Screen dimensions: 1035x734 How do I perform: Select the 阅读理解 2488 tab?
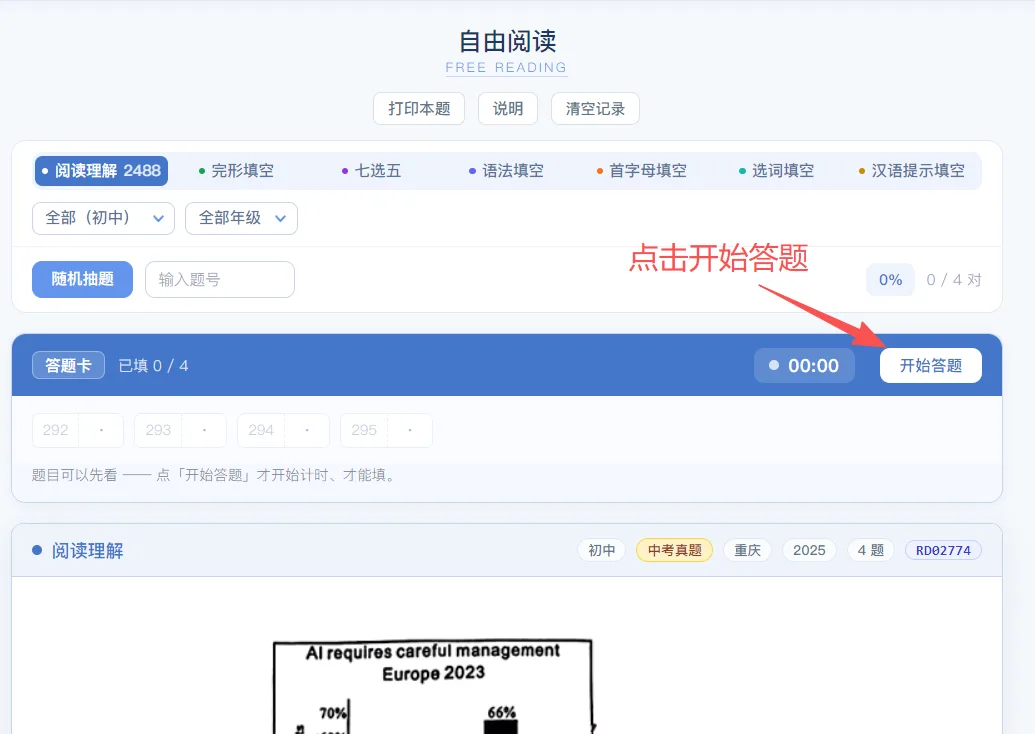(x=101, y=171)
